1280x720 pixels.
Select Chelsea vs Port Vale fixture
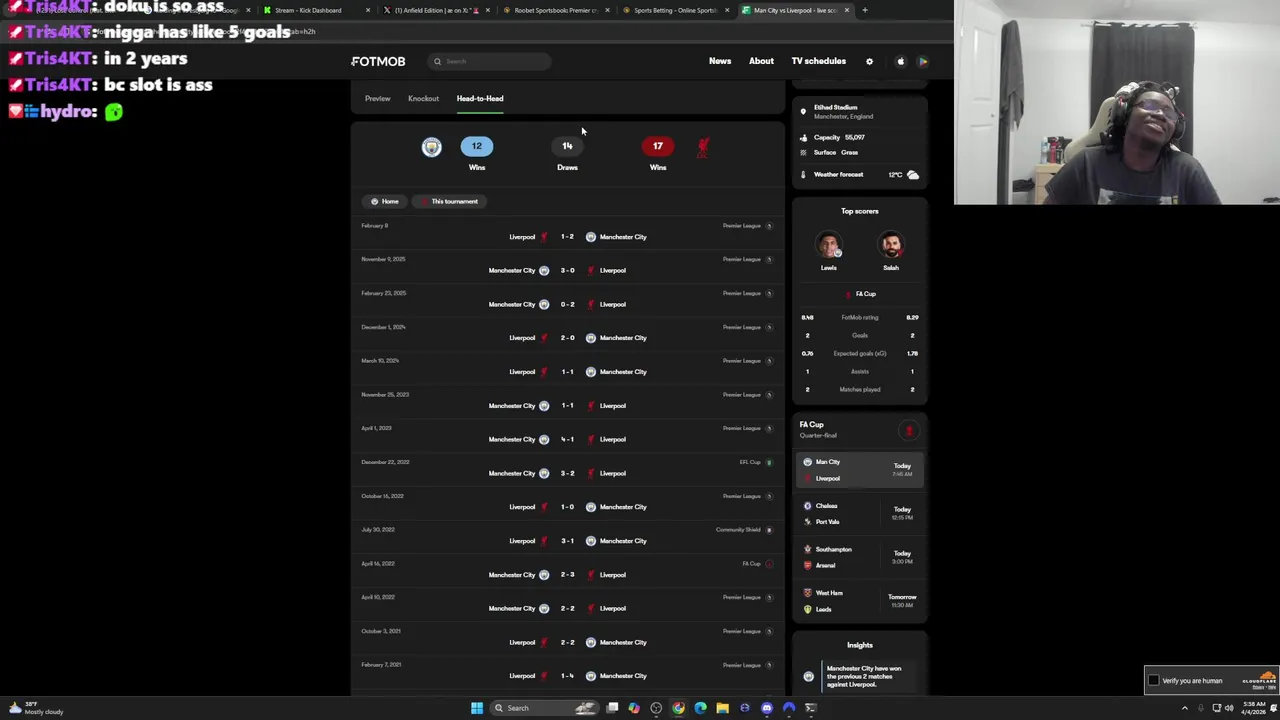[860, 514]
